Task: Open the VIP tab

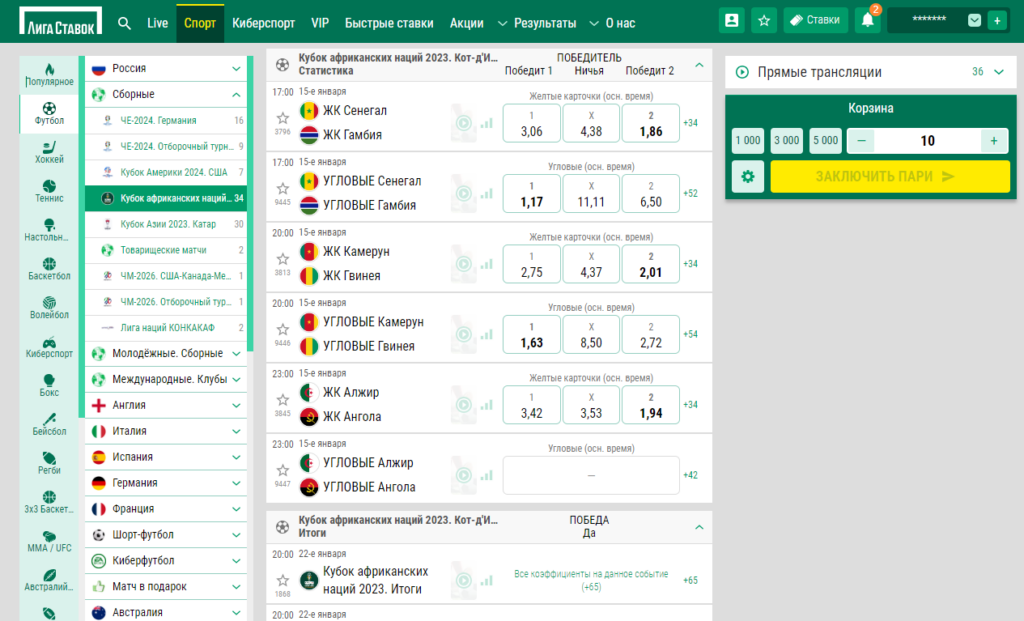Action: coord(320,23)
